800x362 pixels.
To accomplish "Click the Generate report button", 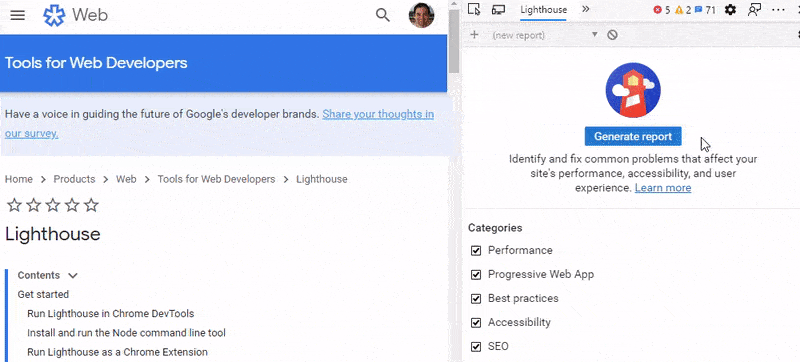I will 633,136.
